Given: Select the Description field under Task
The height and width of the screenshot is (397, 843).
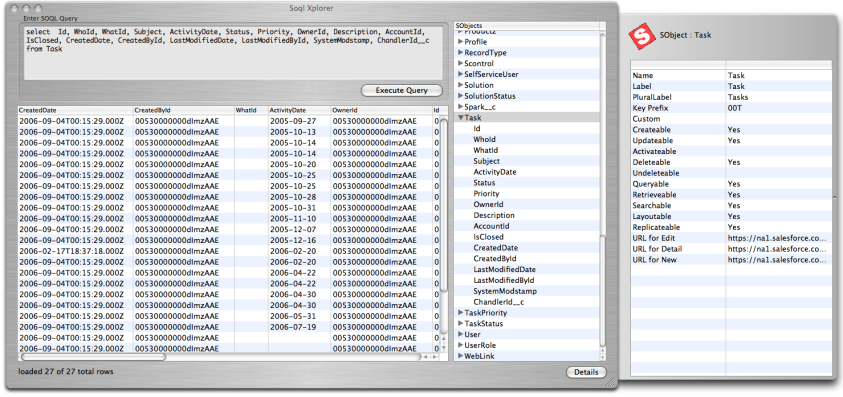Looking at the screenshot, I should pyautogui.click(x=494, y=215).
